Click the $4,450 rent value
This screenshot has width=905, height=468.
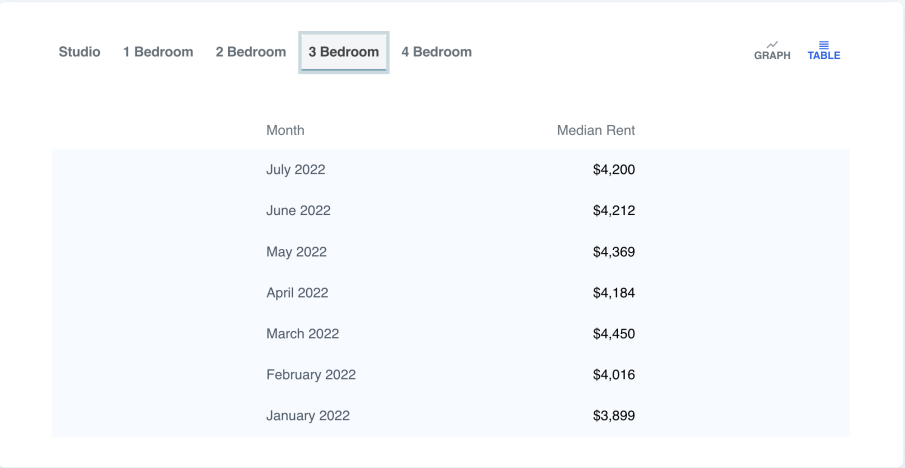tap(614, 334)
